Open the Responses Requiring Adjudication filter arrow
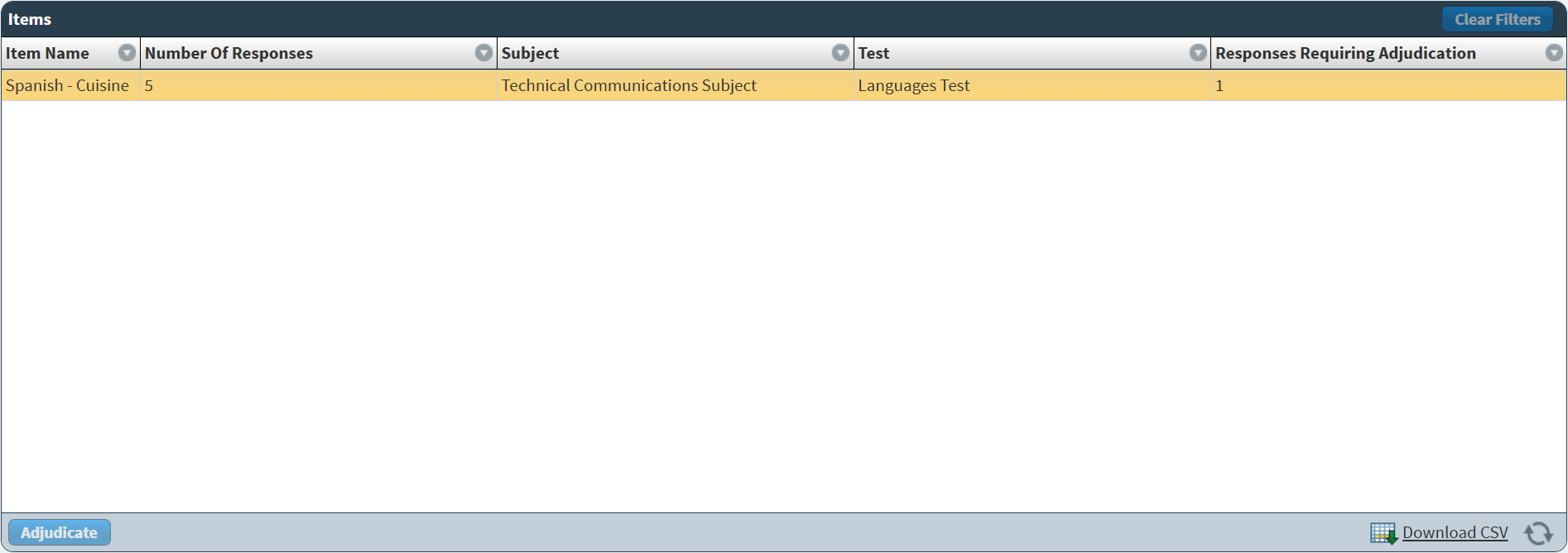The image size is (1568, 553). (1554, 53)
